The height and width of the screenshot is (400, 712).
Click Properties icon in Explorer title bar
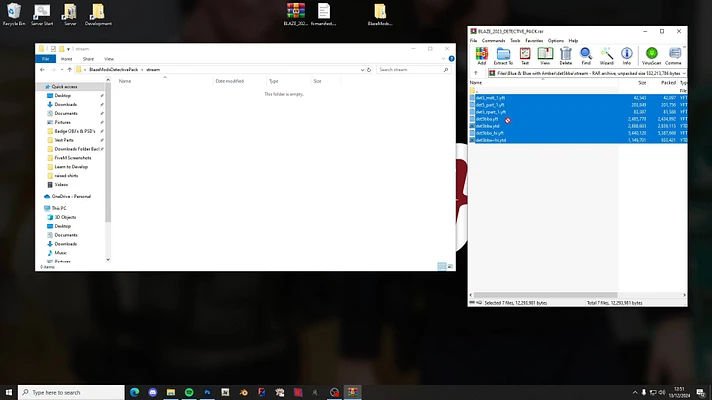click(53, 49)
